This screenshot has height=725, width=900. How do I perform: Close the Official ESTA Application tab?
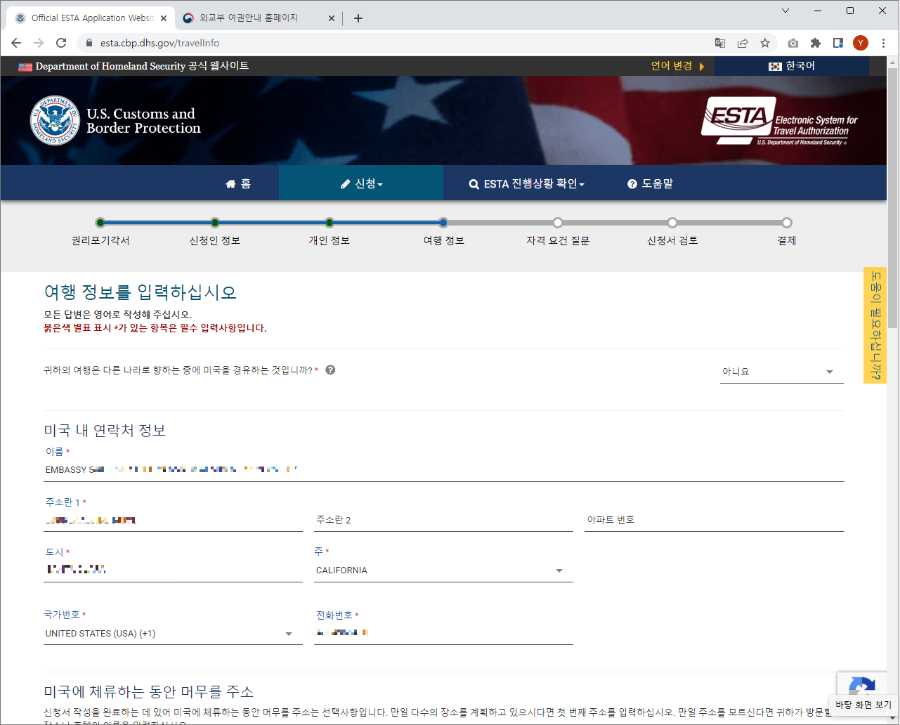pyautogui.click(x=164, y=18)
